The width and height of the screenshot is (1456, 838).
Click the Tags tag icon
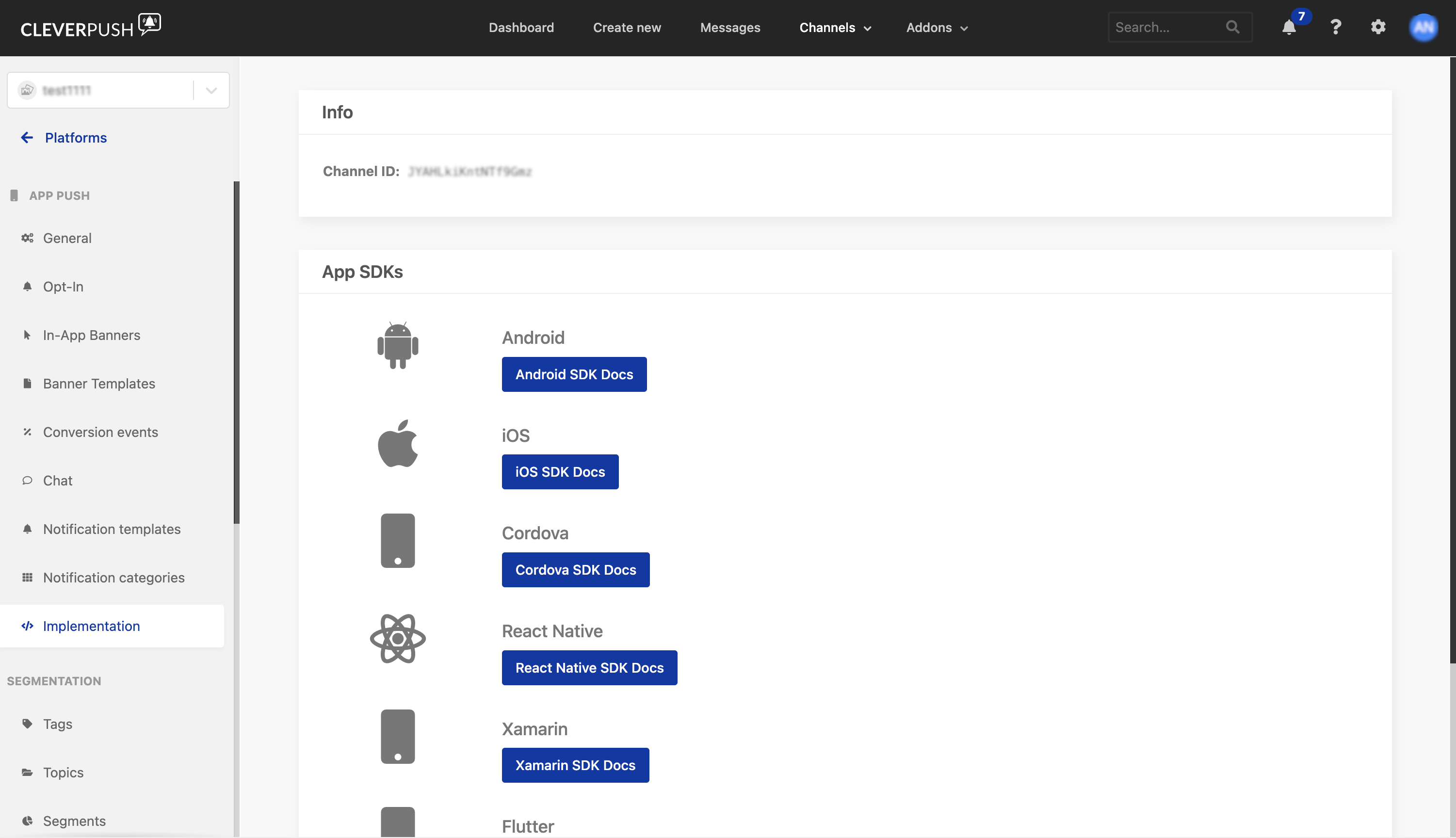[x=27, y=724]
